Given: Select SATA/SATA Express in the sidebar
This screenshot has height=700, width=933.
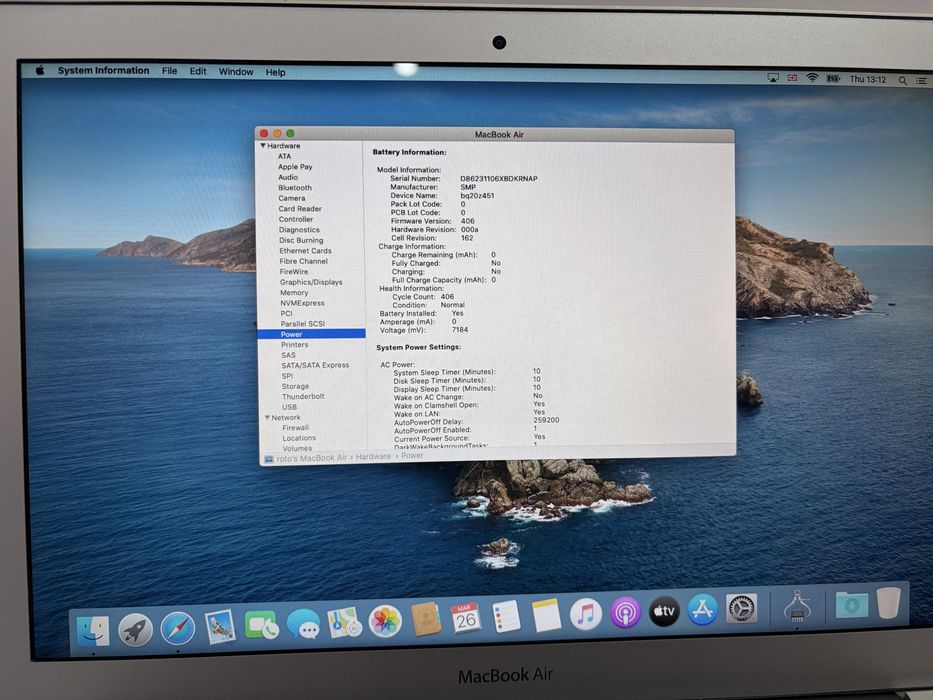Looking at the screenshot, I should click(315, 365).
